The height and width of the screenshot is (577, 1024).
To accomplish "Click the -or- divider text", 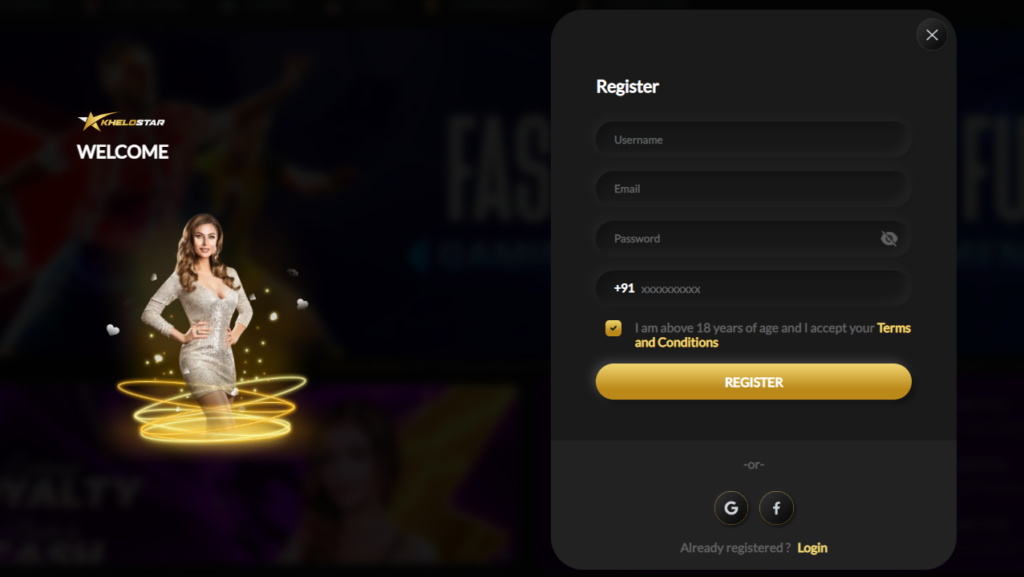I will click(x=753, y=465).
